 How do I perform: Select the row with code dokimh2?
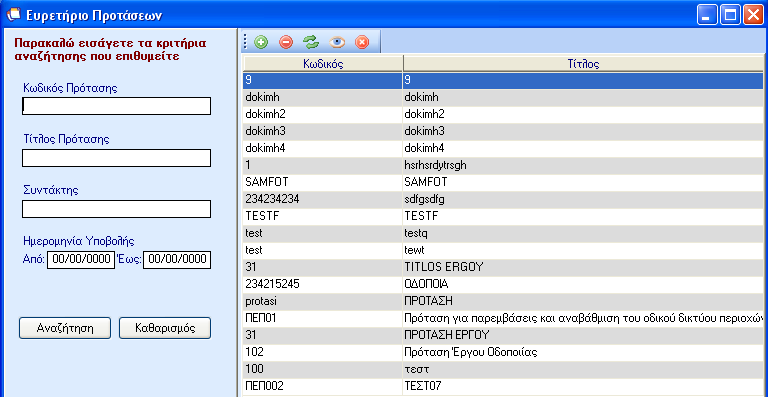tap(503, 115)
